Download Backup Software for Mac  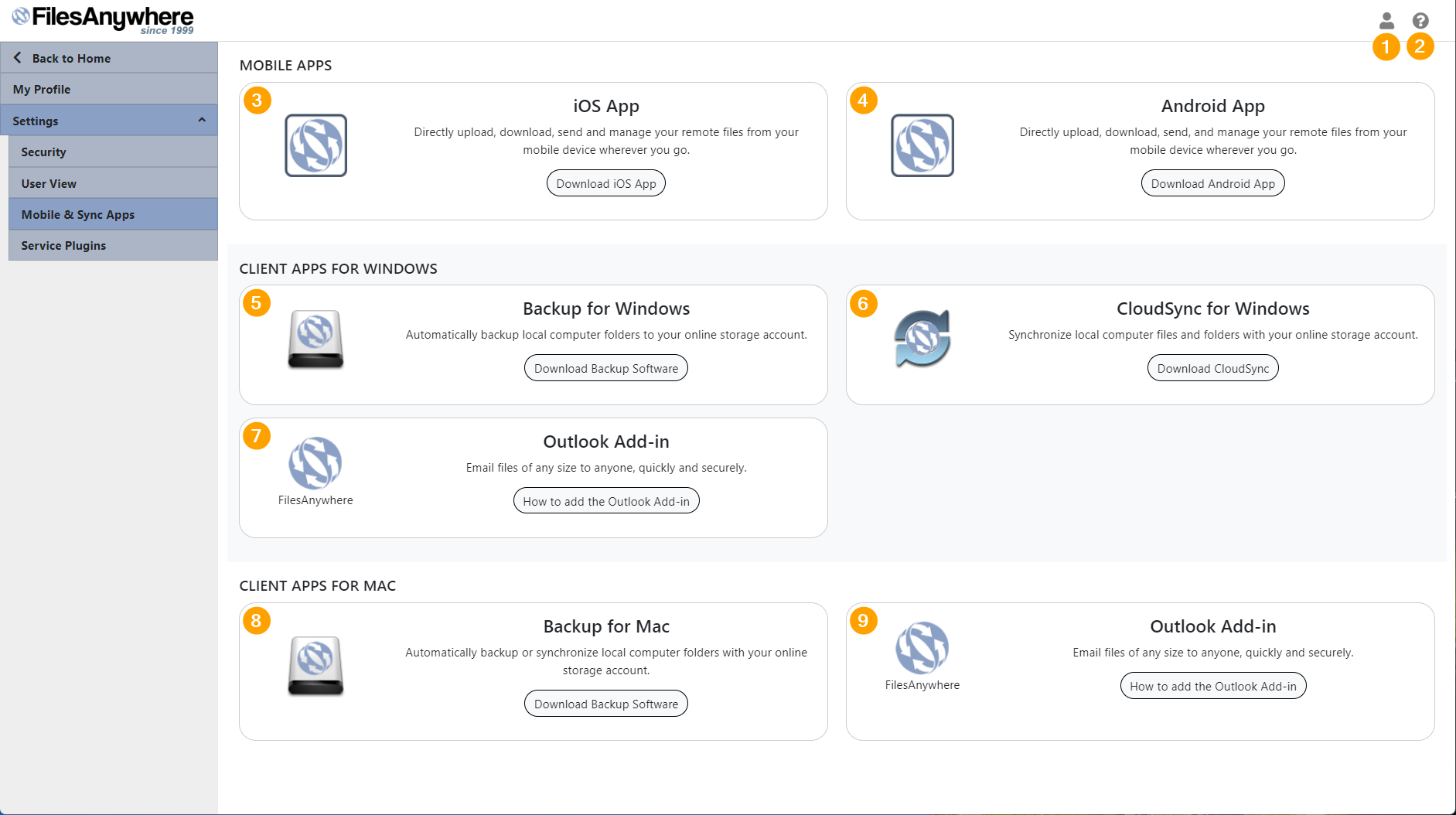point(606,704)
